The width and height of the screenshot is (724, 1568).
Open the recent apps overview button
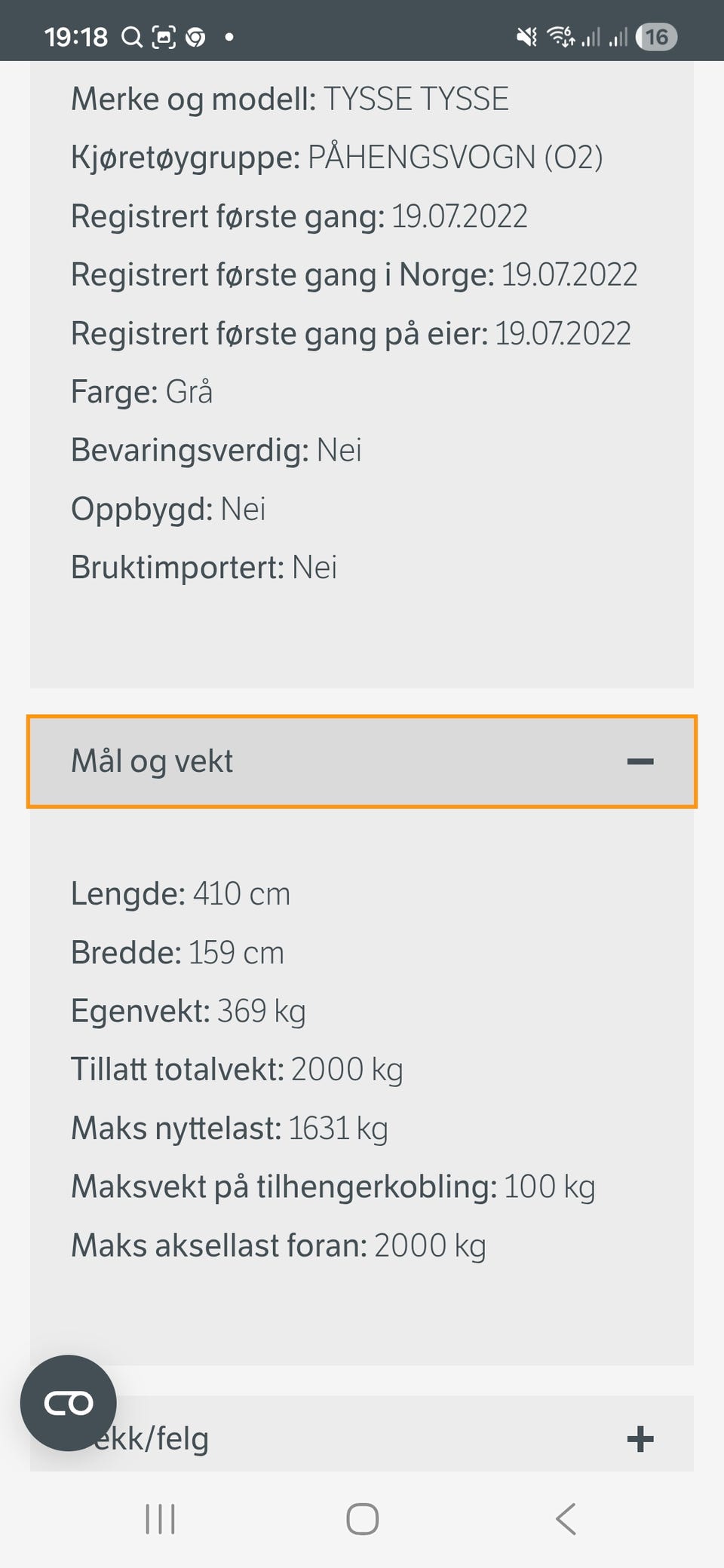pos(160,1519)
